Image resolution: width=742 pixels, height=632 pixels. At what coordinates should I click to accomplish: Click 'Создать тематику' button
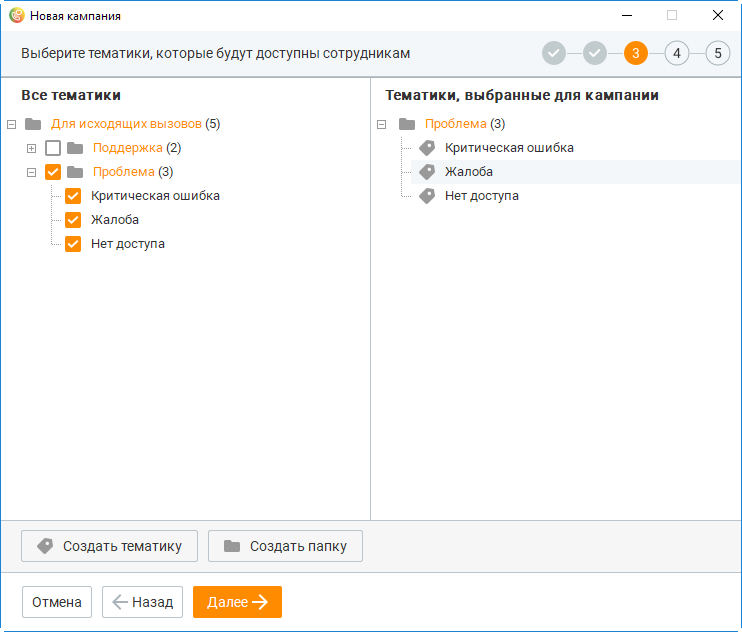coord(109,546)
